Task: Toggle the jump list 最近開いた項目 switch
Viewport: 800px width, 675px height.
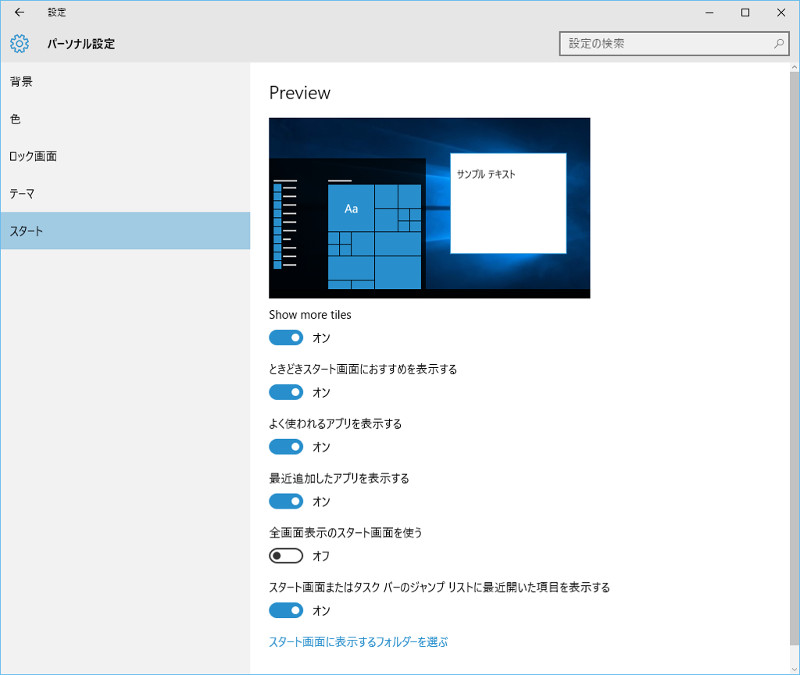Action: tap(286, 610)
